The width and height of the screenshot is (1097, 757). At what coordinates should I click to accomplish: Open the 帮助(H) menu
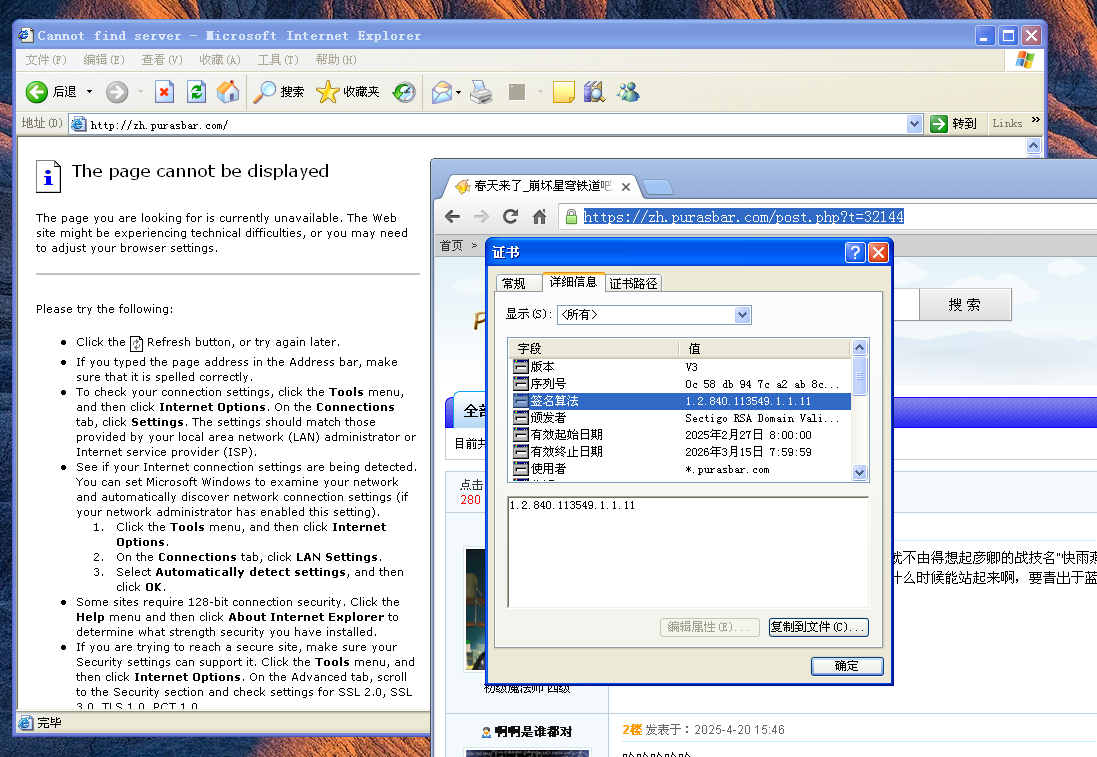[336, 59]
